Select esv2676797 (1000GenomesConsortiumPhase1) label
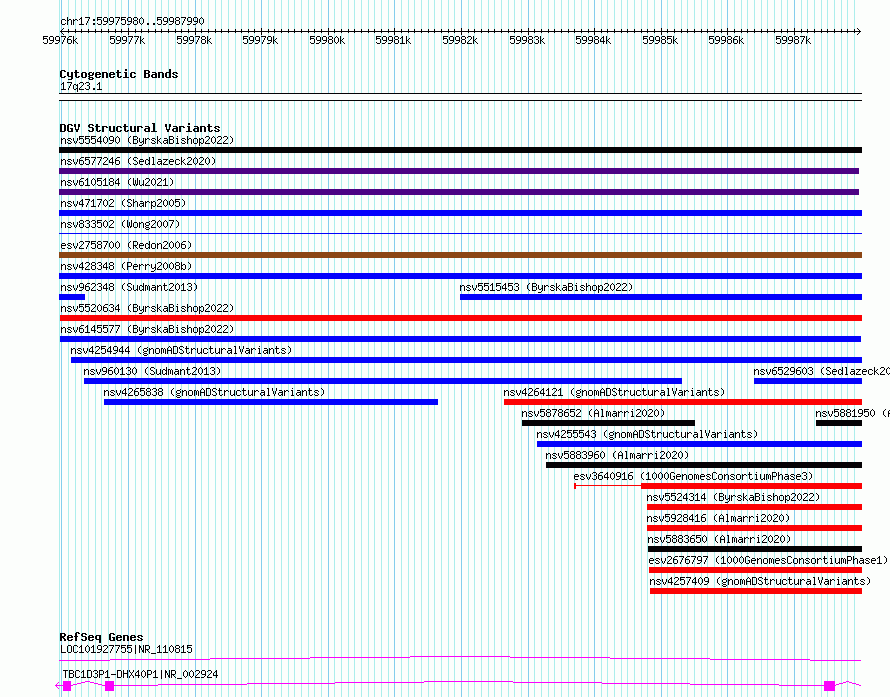The height and width of the screenshot is (697, 890). (768, 560)
